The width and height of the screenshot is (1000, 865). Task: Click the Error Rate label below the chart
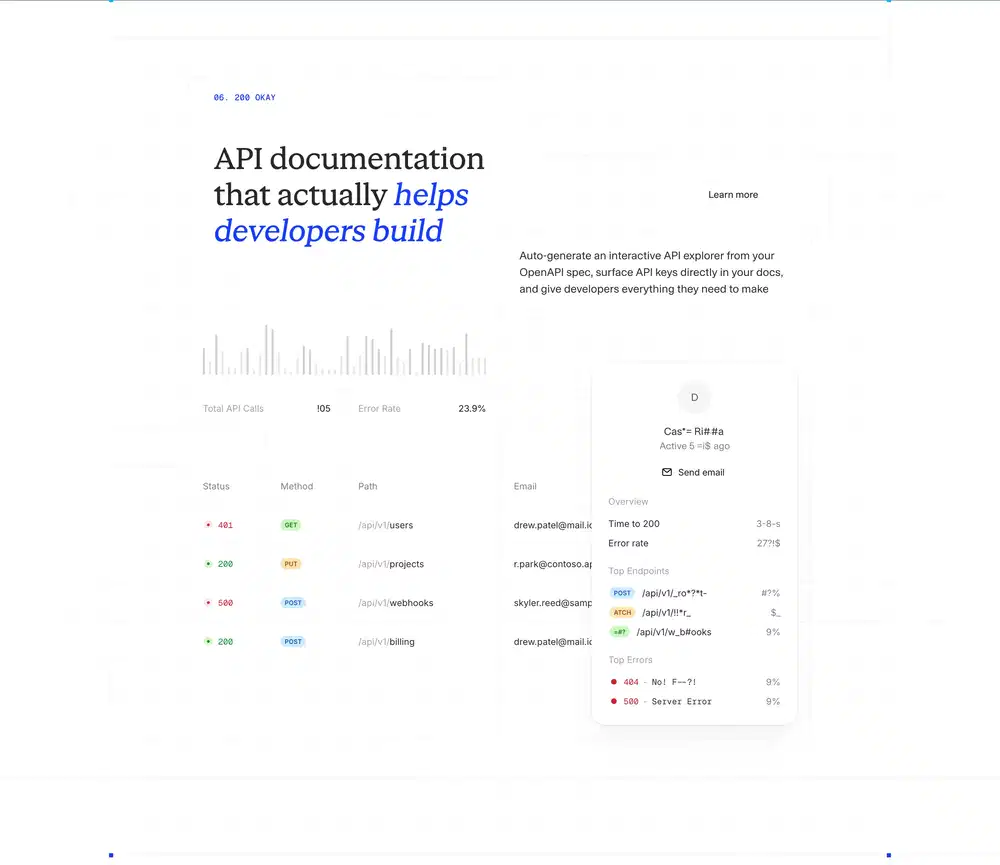[x=379, y=408]
